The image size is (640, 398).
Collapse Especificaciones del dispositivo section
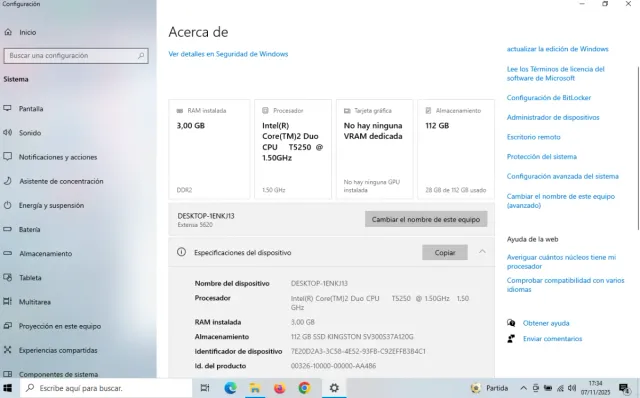click(482, 252)
